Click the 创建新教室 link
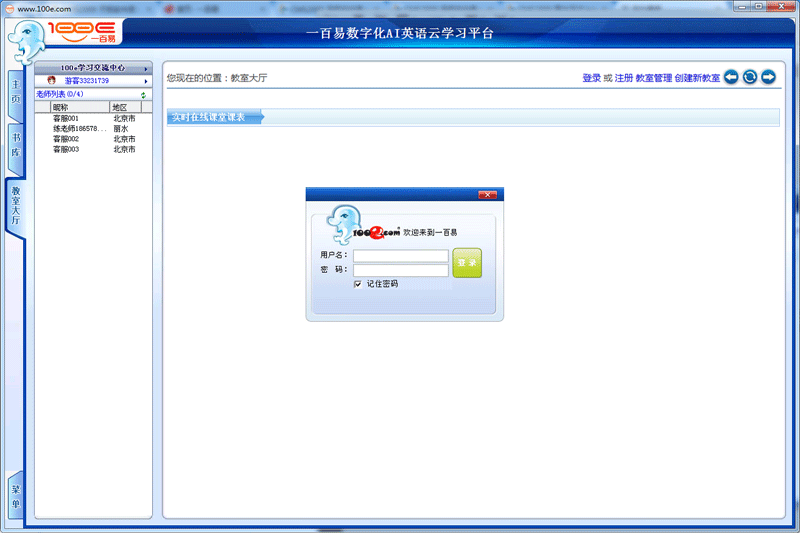The height and width of the screenshot is (533, 800). 697,78
